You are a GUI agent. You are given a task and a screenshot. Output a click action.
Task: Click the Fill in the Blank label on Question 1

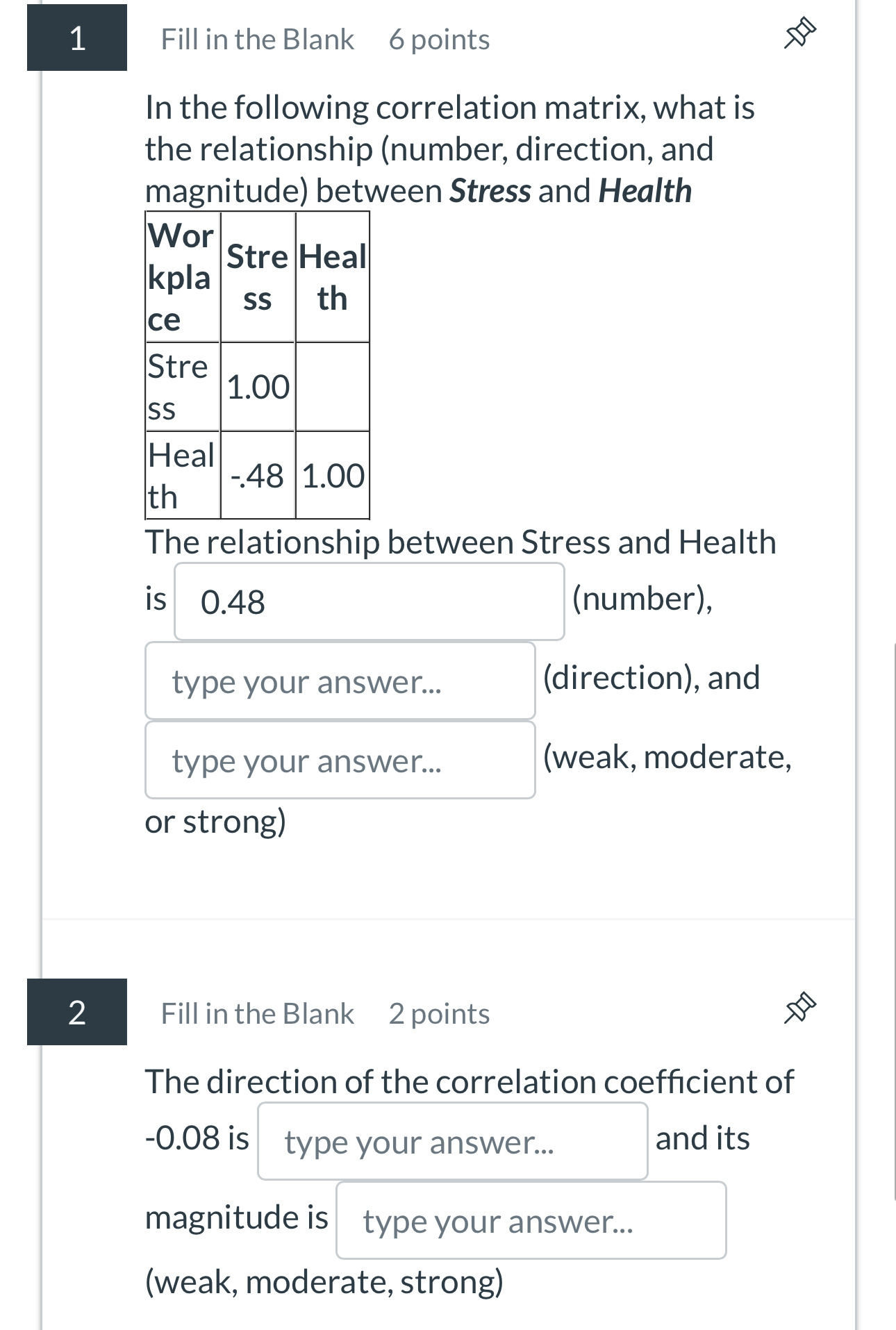tap(258, 39)
